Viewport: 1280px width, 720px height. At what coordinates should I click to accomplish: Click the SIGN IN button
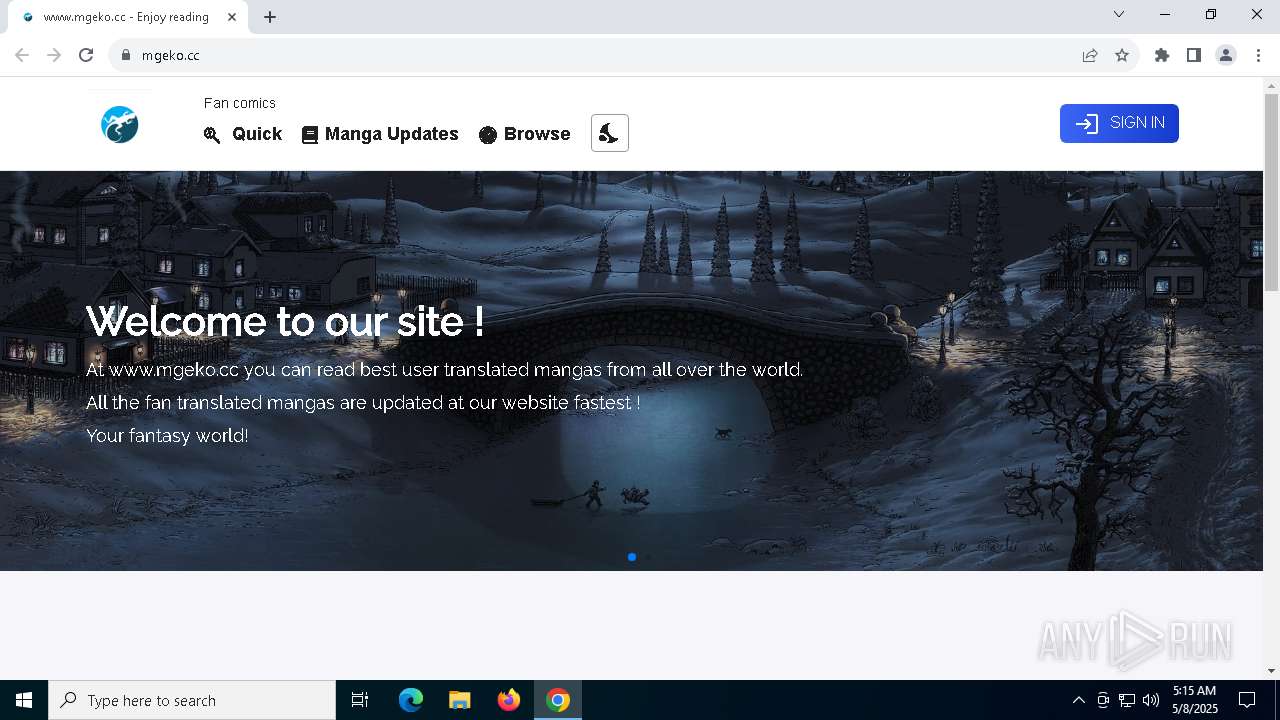tap(1119, 123)
